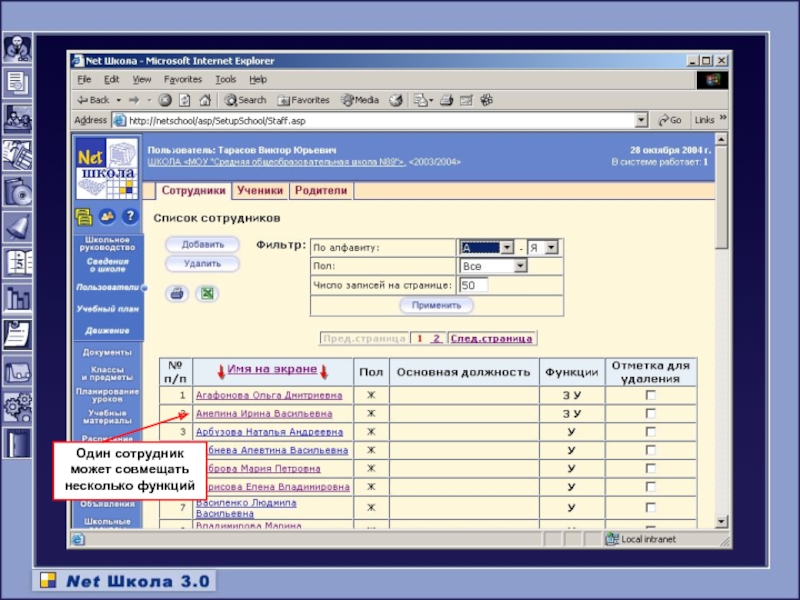
Task: Click the browser Back button
Action: (93, 100)
